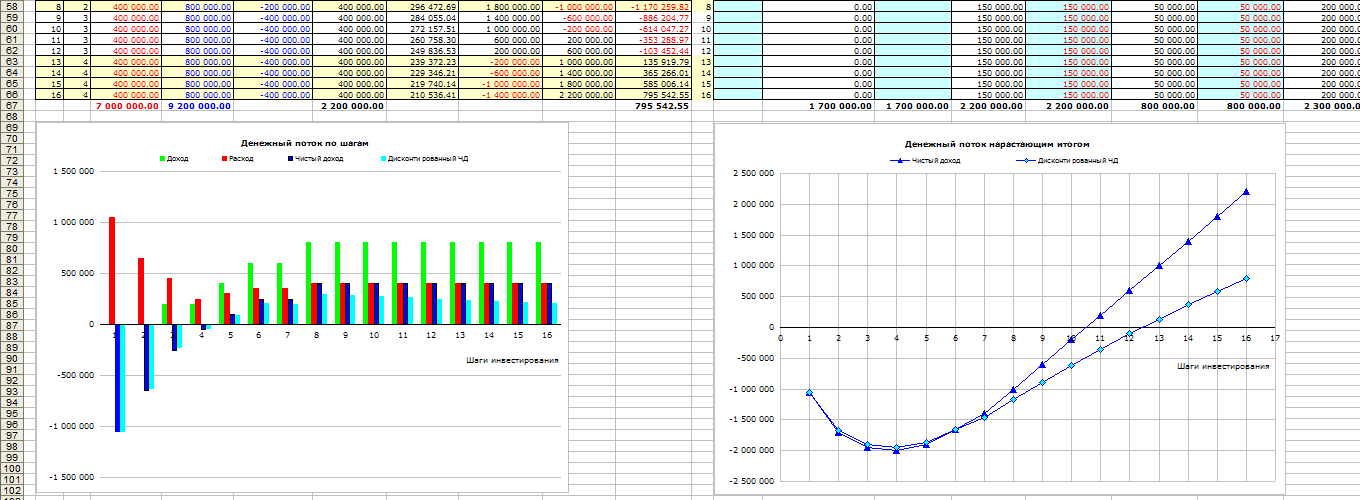
Task: Click cell with value 249 836.53
Action: point(421,51)
